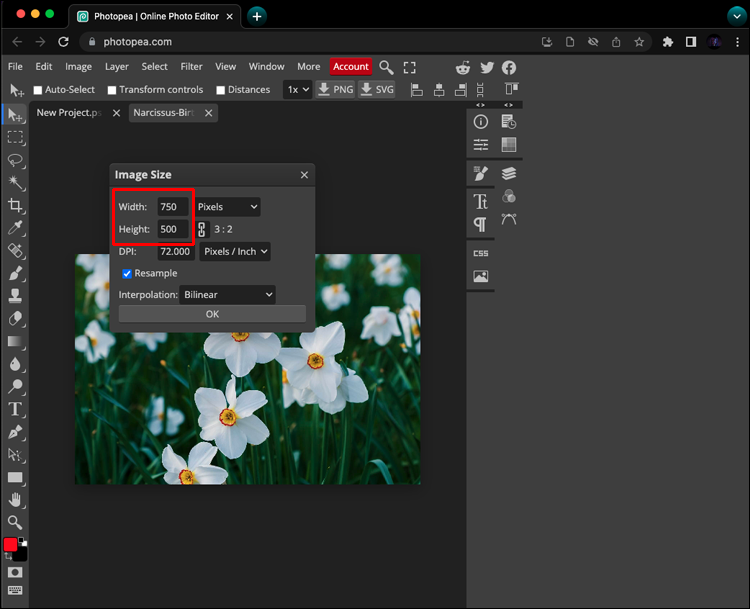Open the Pixels unit dropdown

[227, 207]
